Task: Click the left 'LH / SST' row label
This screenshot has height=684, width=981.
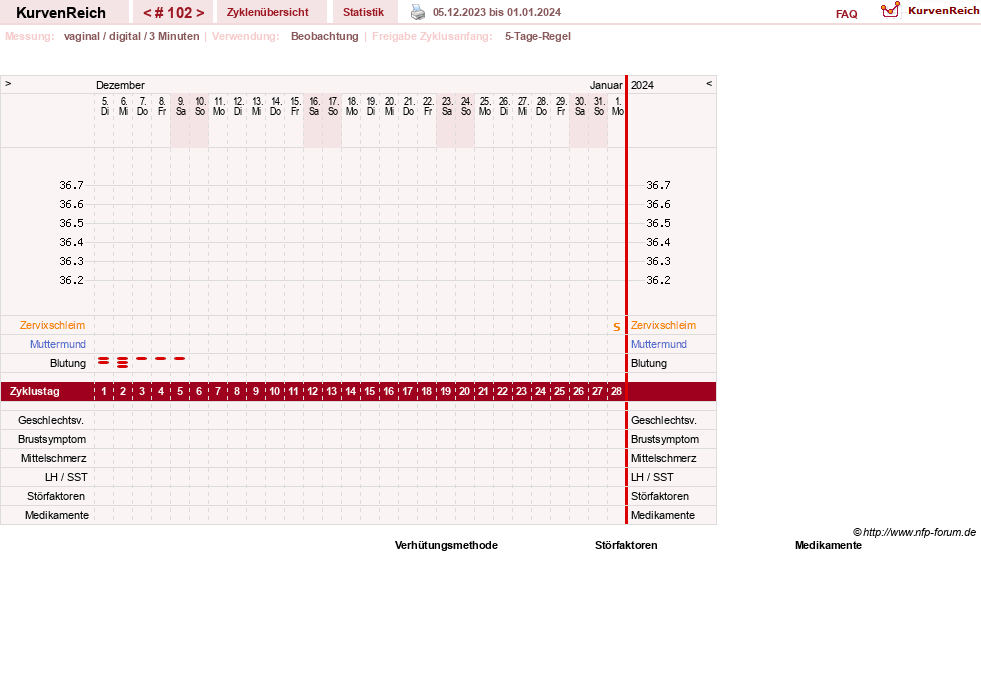Action: tap(66, 477)
